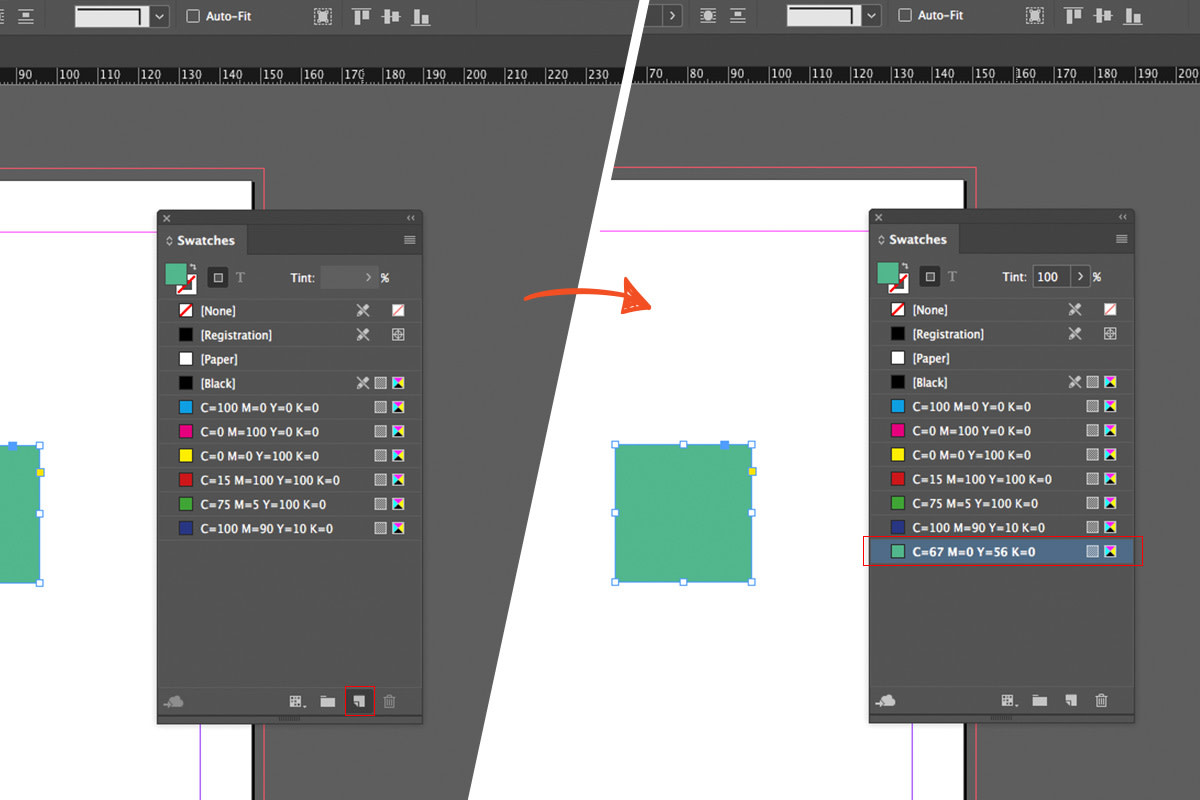Image resolution: width=1200 pixels, height=800 pixels.
Task: Select C=75 M=5 Y=100 K=0 in right panel
Action: 1002,503
